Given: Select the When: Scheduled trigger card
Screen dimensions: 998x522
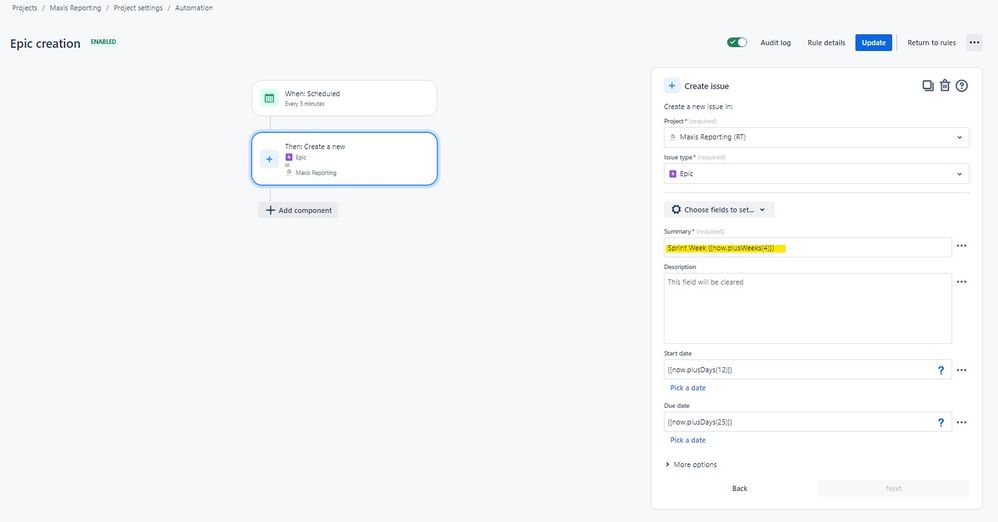Looking at the screenshot, I should tap(344, 98).
